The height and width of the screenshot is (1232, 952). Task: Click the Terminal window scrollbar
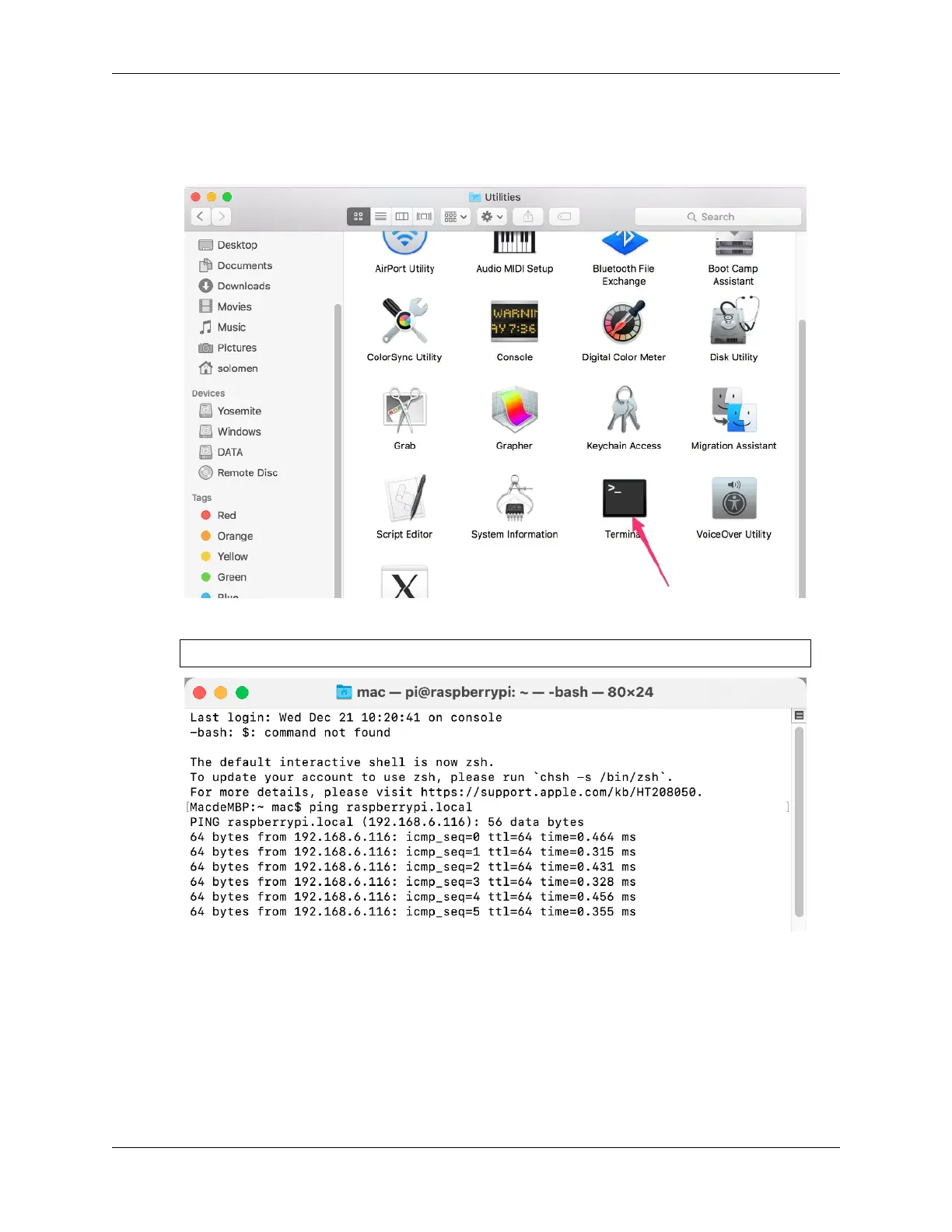coord(799,821)
